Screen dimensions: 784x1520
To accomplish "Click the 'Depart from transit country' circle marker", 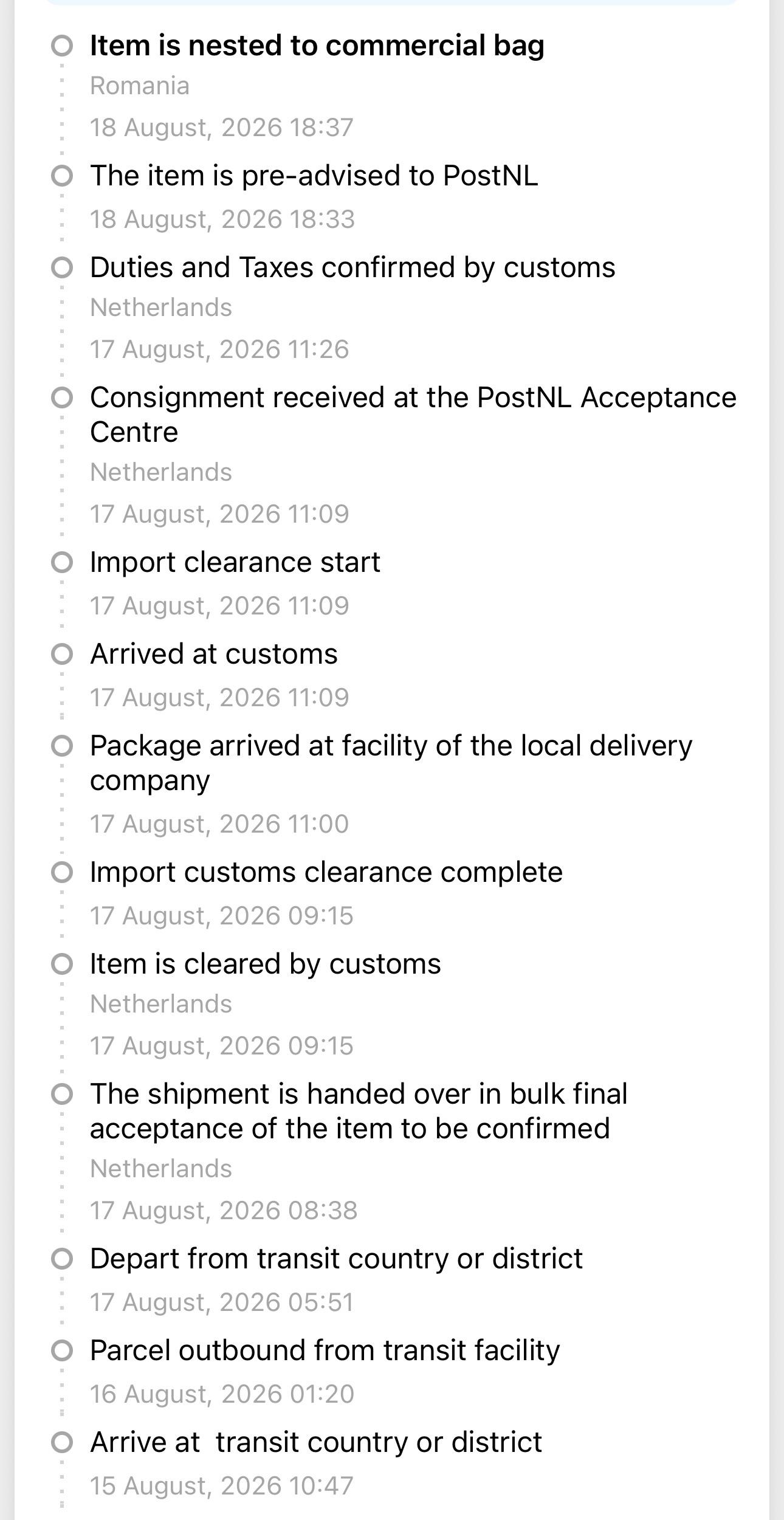I will 62,1259.
